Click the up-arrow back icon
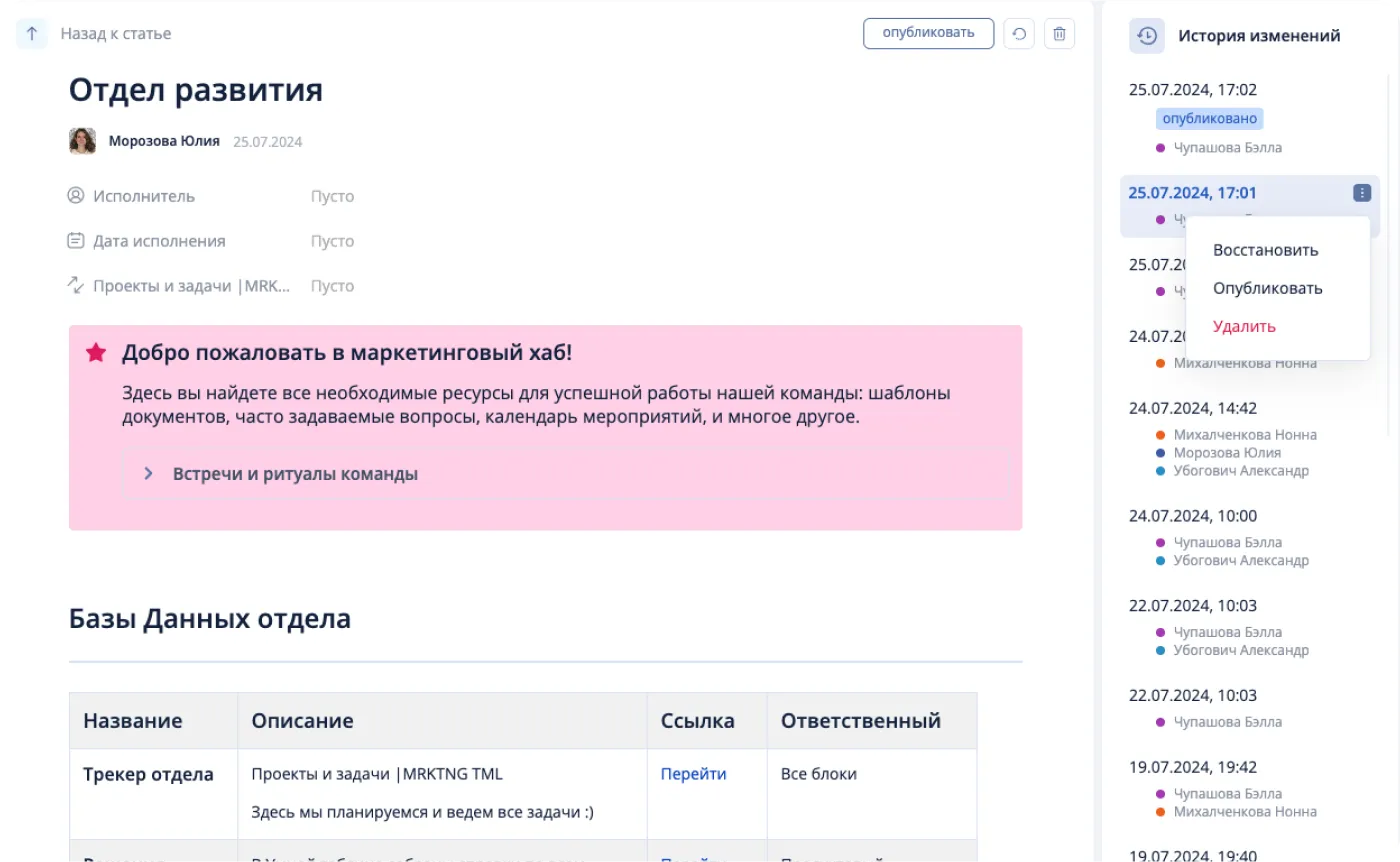The height and width of the screenshot is (862, 1400). (x=32, y=33)
